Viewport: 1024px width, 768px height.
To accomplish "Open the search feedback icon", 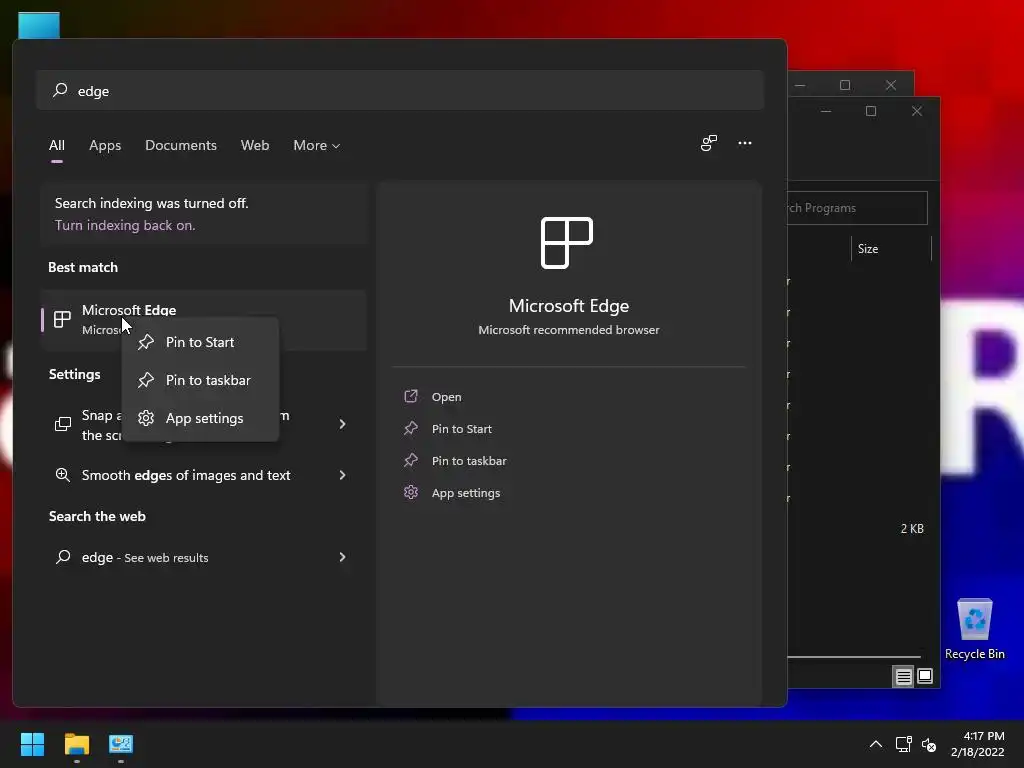I will tap(709, 143).
